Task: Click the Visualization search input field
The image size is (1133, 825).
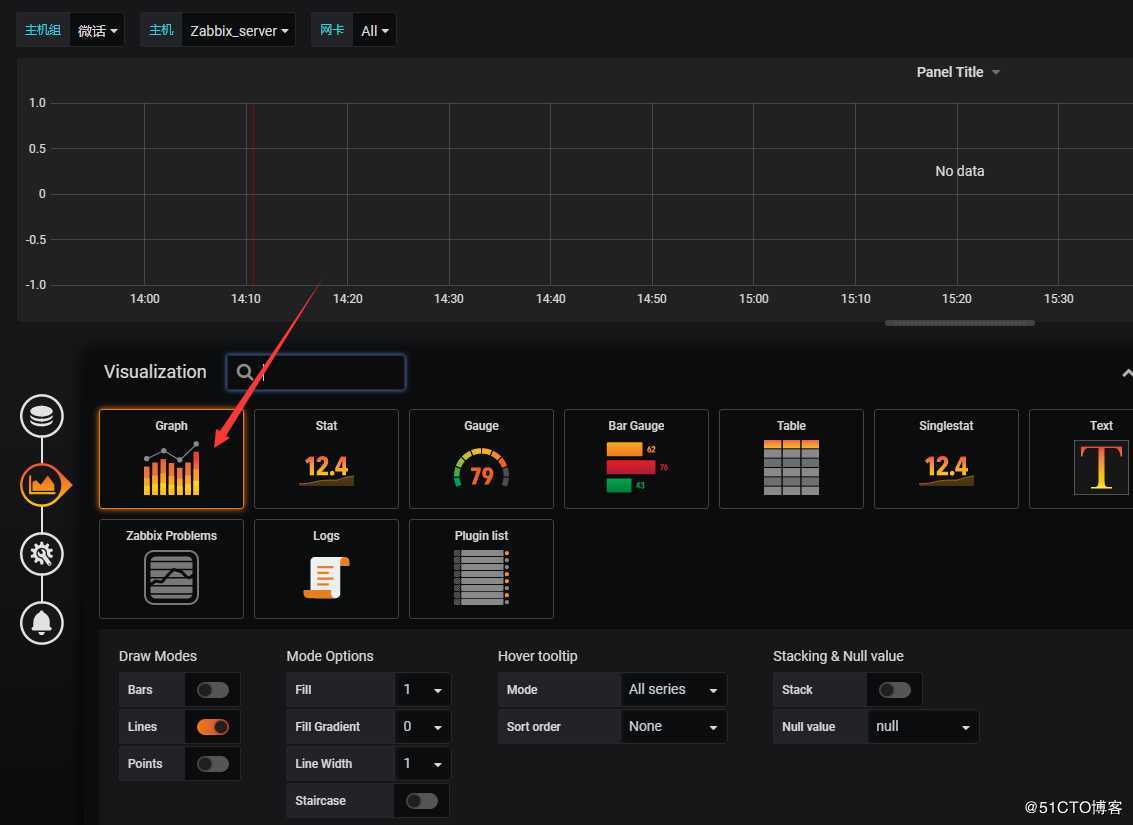Action: (316, 372)
